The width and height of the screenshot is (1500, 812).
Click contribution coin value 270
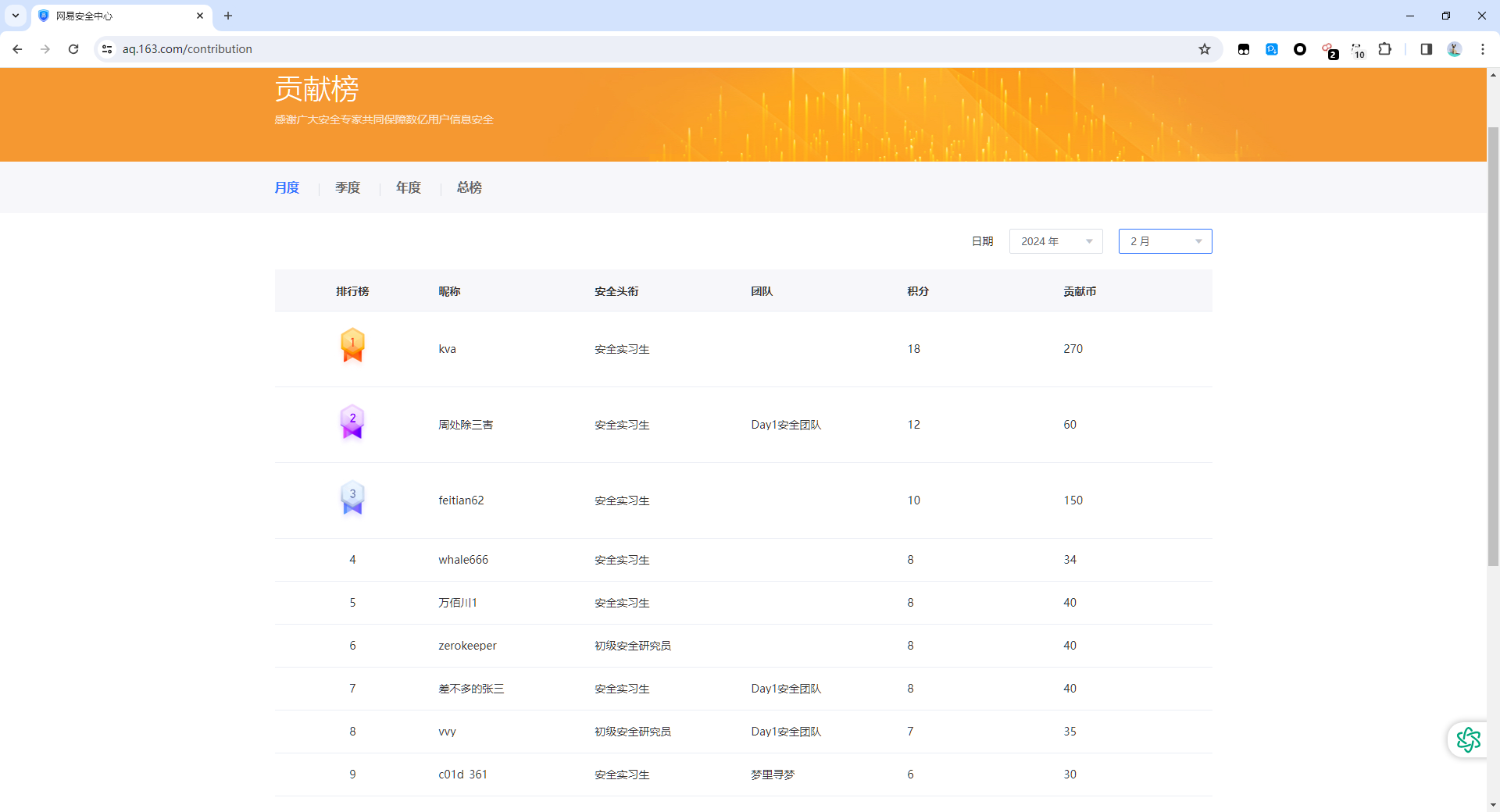(x=1073, y=349)
